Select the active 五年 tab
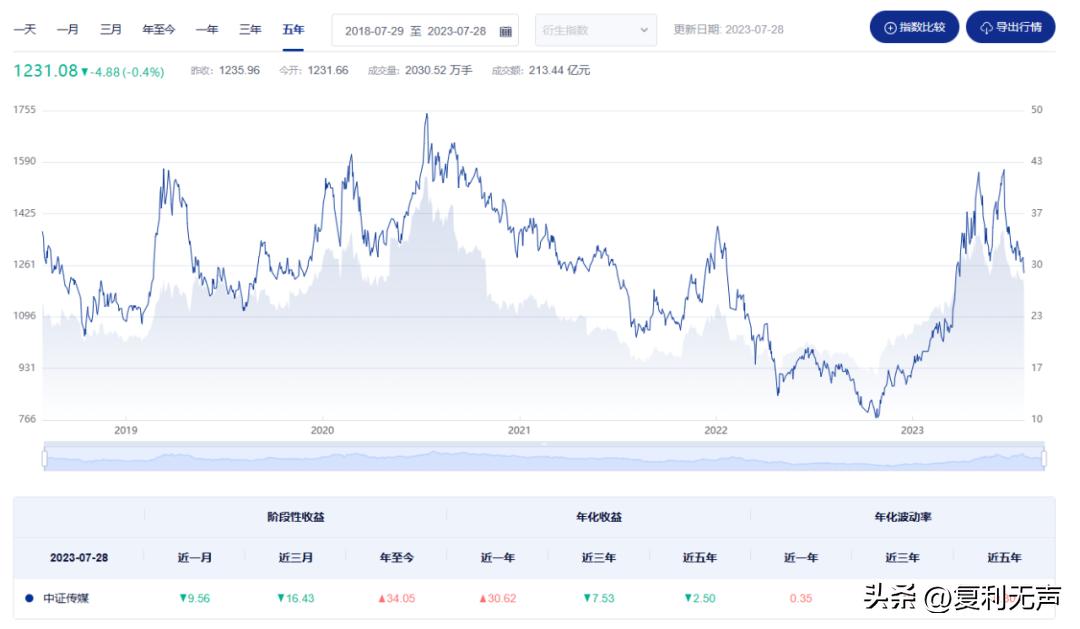Viewport: 1080px width, 629px height. click(x=293, y=30)
